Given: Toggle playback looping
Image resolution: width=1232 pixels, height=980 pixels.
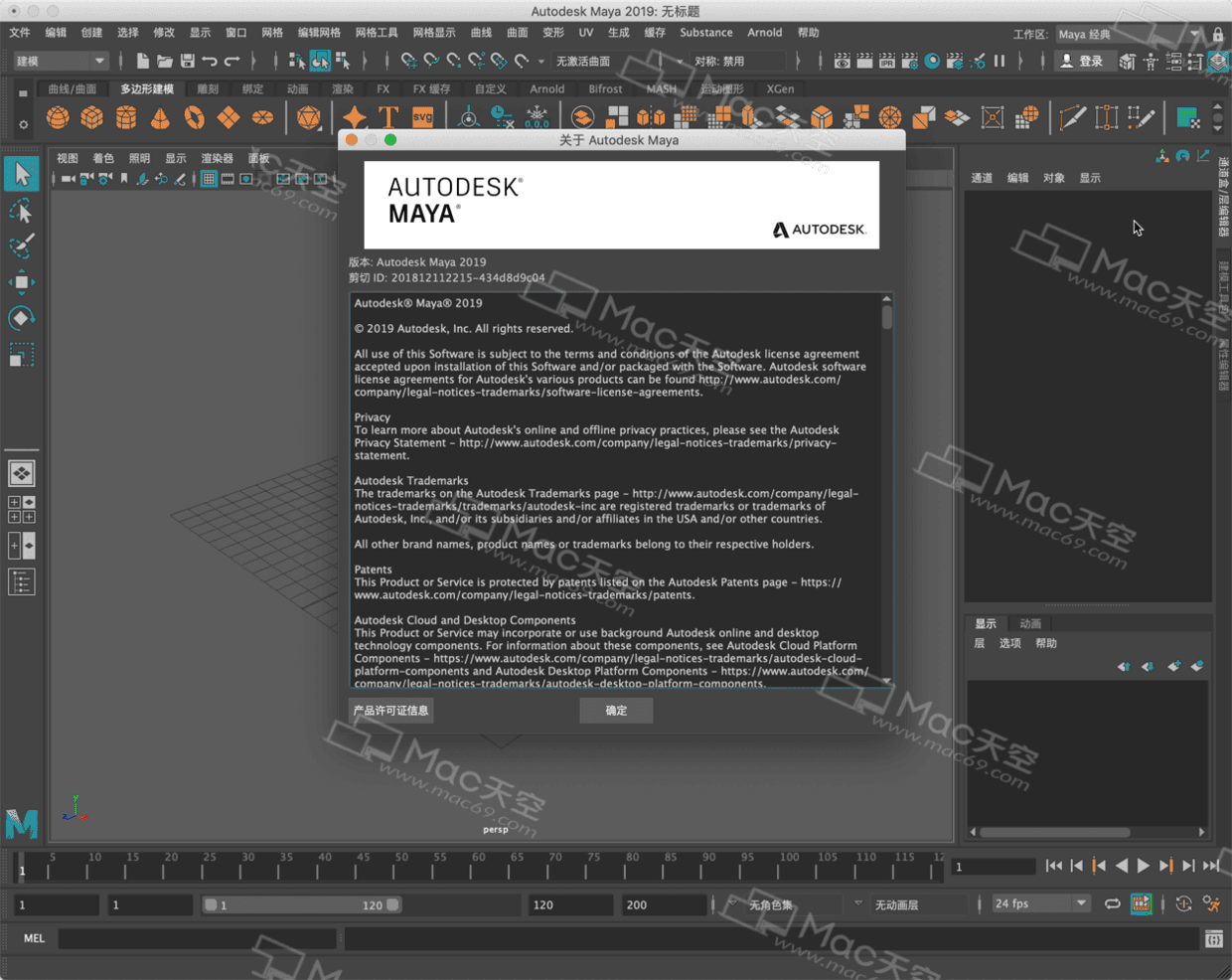Looking at the screenshot, I should 1113,904.
